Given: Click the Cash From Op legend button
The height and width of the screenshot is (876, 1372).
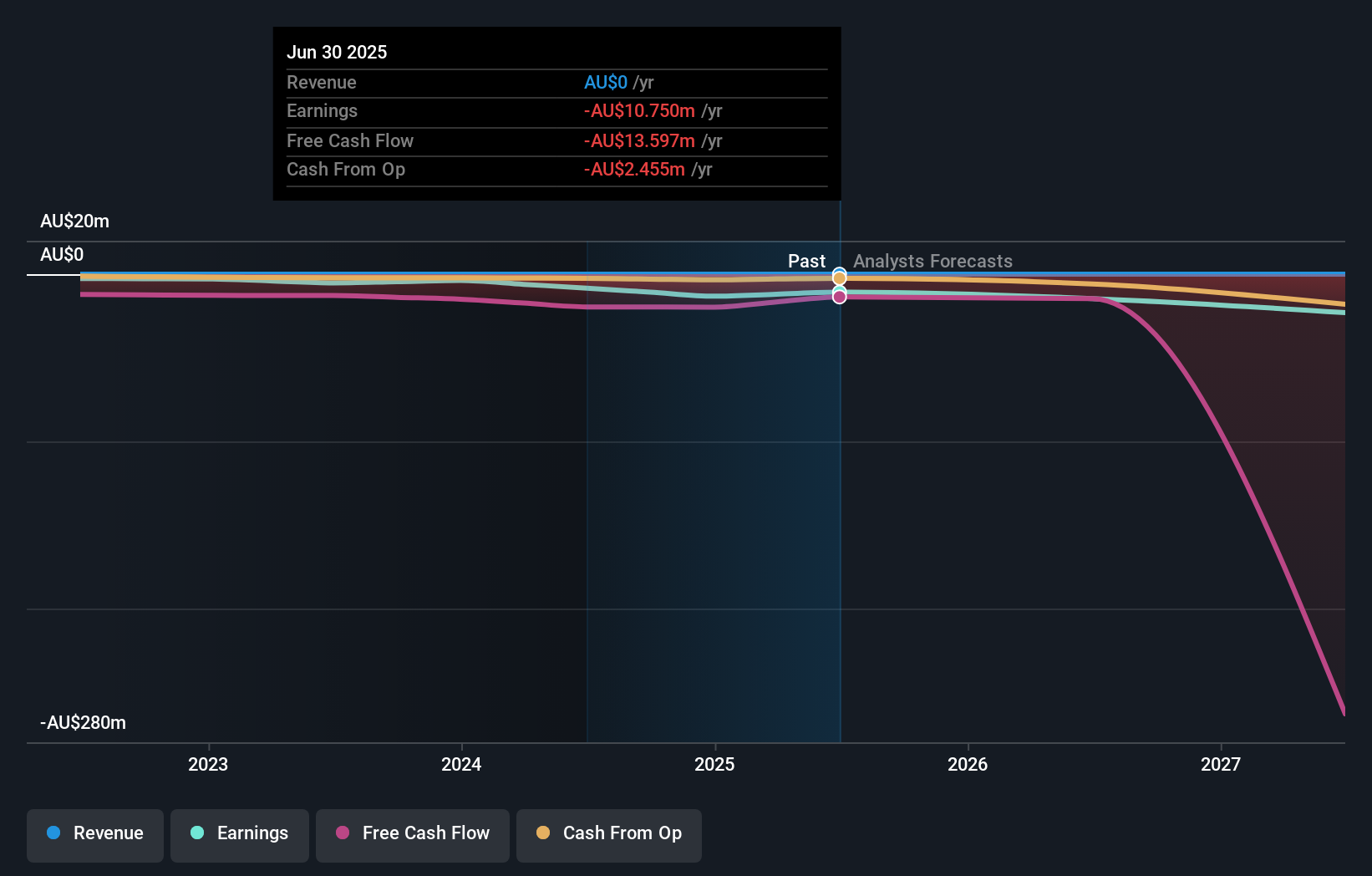Looking at the screenshot, I should pyautogui.click(x=608, y=833).
